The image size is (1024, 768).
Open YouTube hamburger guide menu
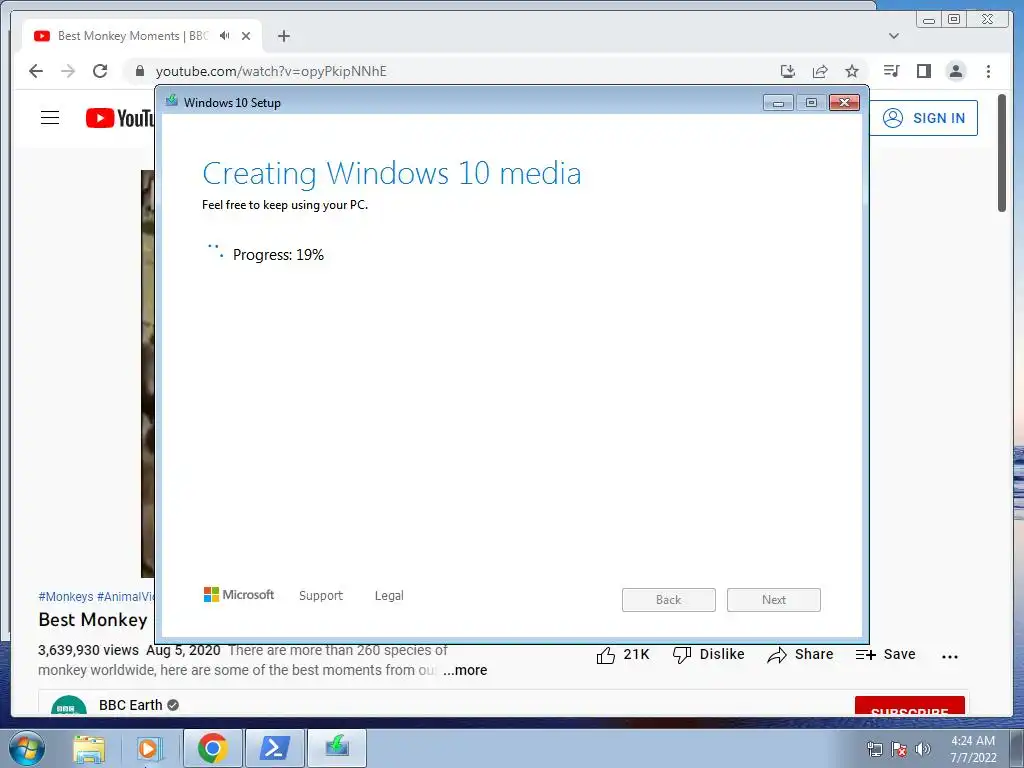(x=50, y=118)
